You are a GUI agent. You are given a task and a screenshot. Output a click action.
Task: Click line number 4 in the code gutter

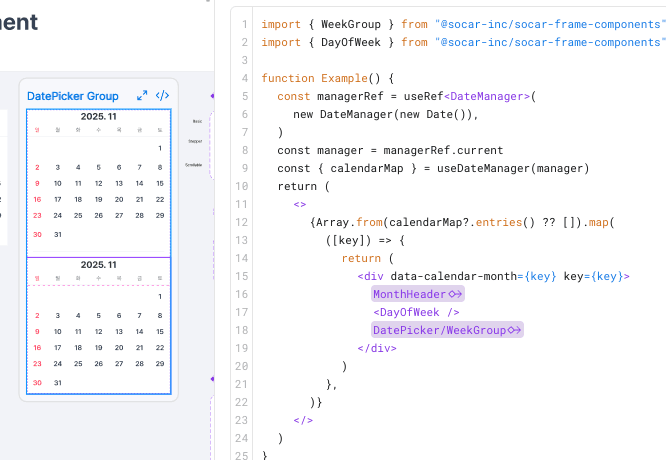[x=245, y=78]
